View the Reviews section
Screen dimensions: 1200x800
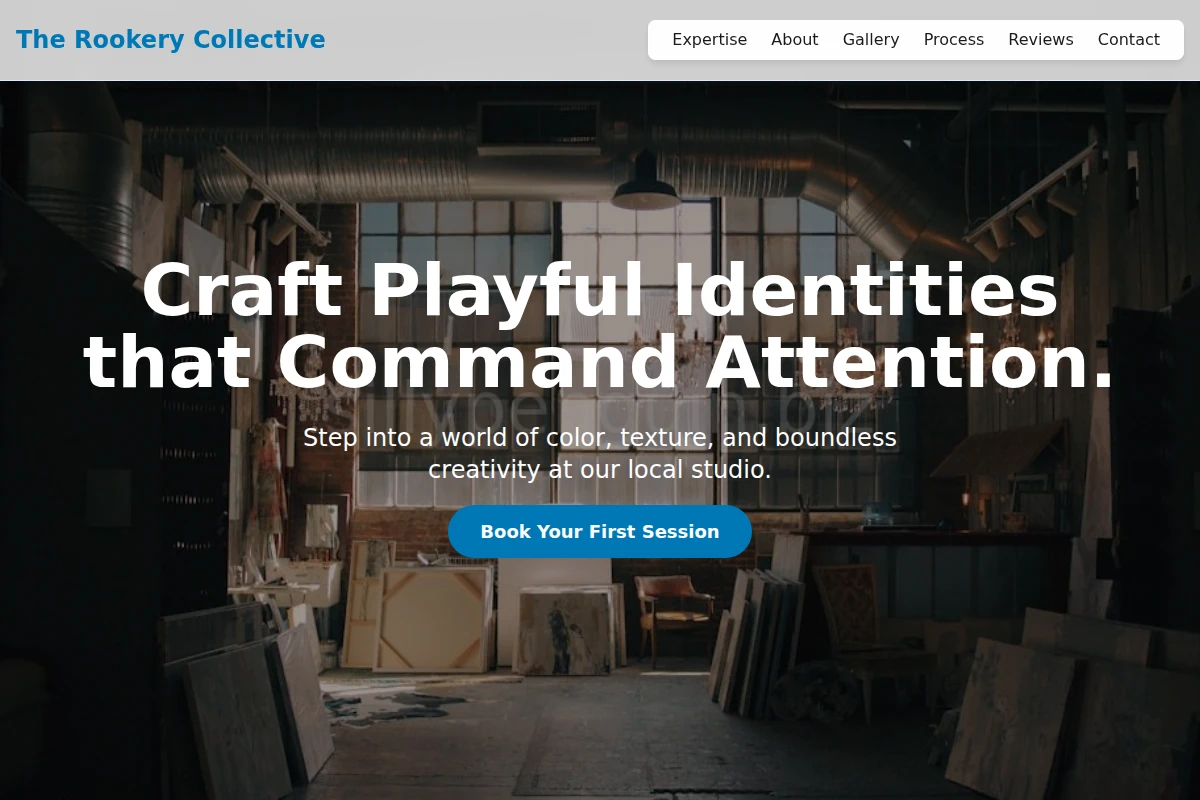pos(1040,40)
